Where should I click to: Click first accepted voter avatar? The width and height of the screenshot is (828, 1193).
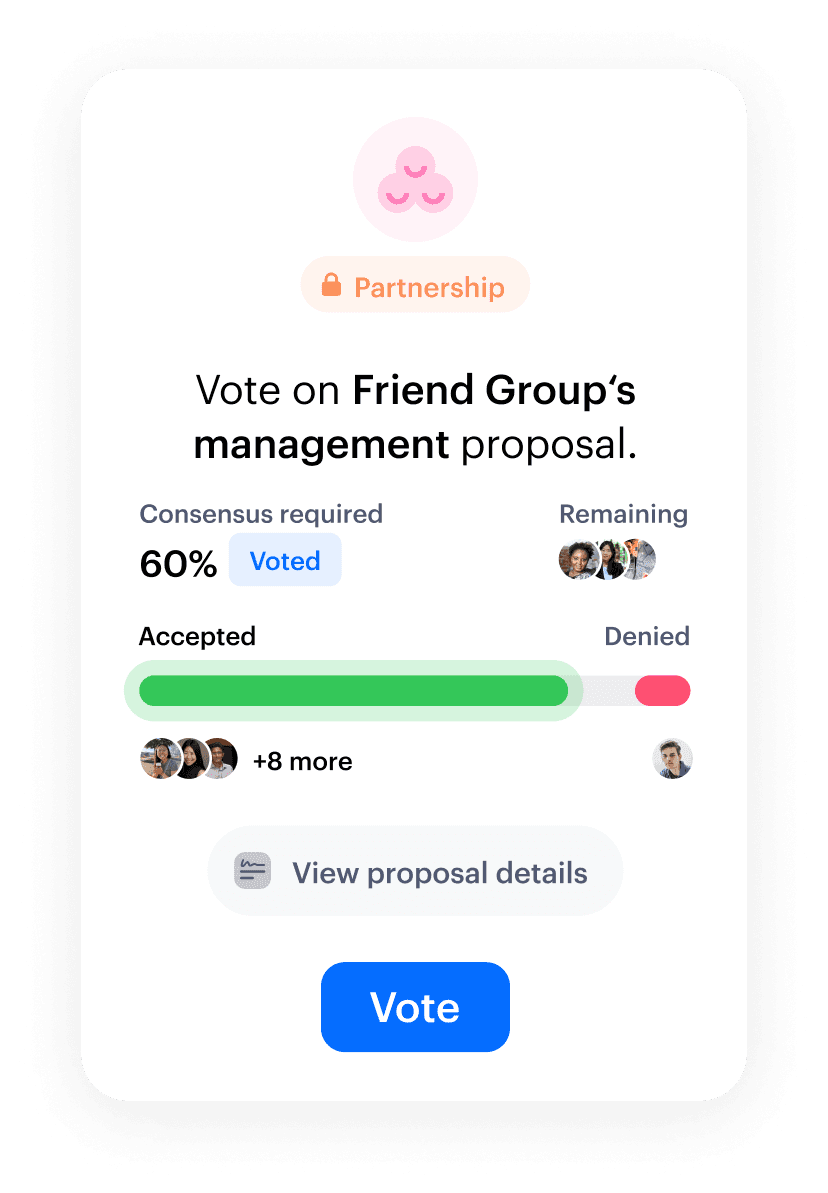point(158,759)
